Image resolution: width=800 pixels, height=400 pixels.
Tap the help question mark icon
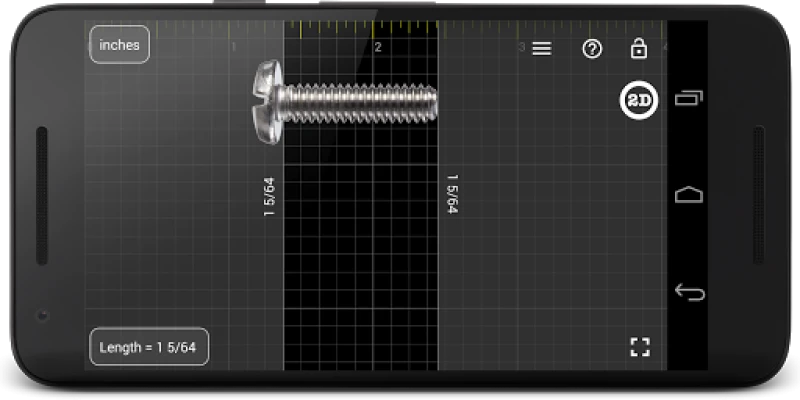592,49
